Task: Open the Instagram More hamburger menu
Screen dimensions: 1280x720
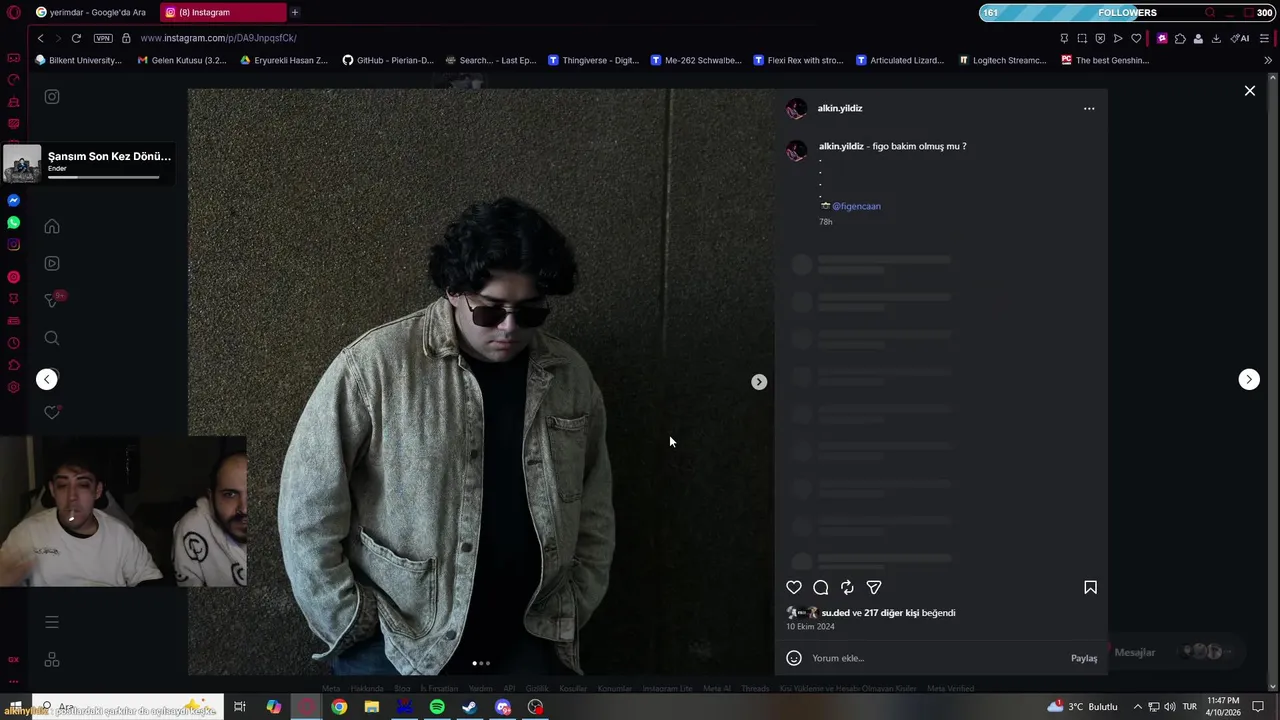Action: pos(52,622)
